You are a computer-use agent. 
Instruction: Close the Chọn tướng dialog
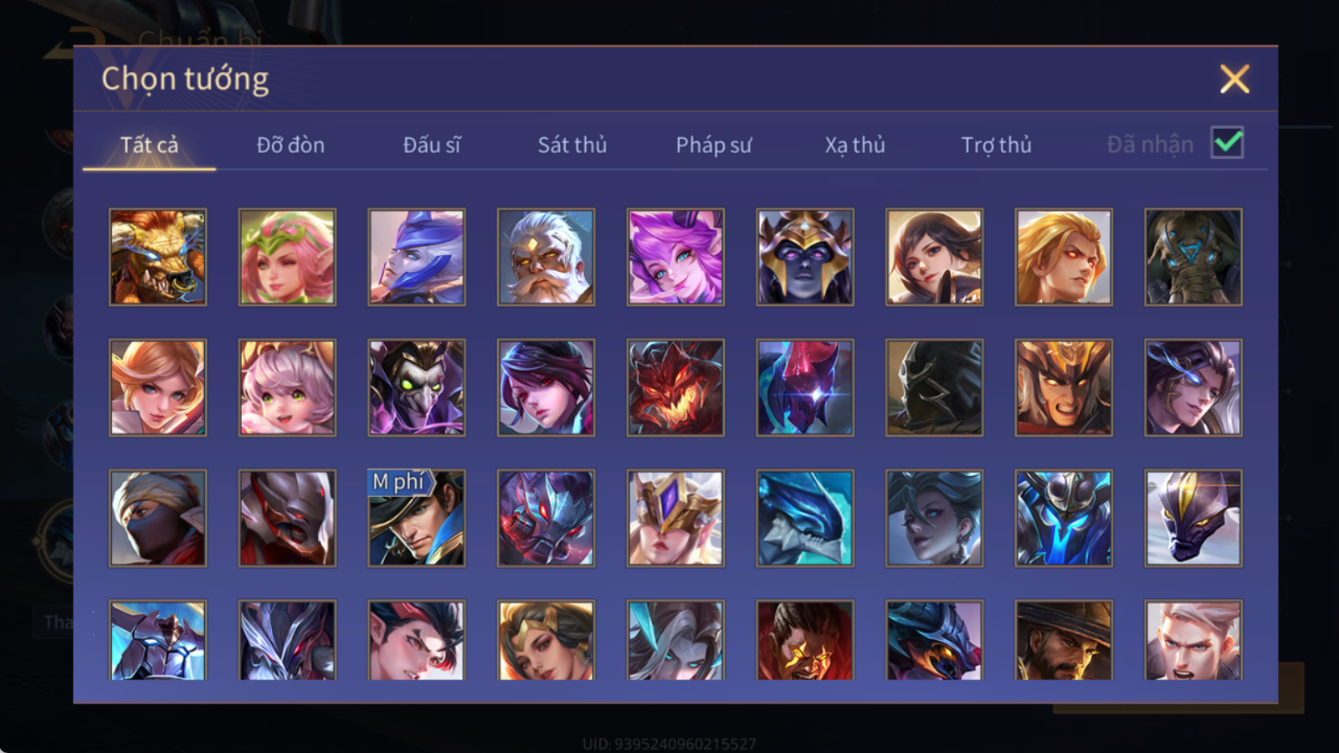tap(1234, 79)
